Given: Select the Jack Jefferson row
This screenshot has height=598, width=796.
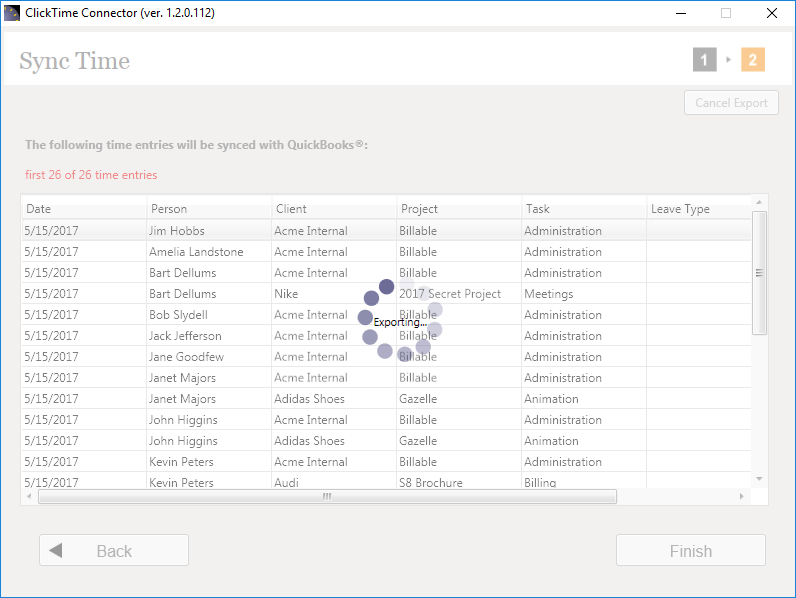Looking at the screenshot, I should (386, 336).
